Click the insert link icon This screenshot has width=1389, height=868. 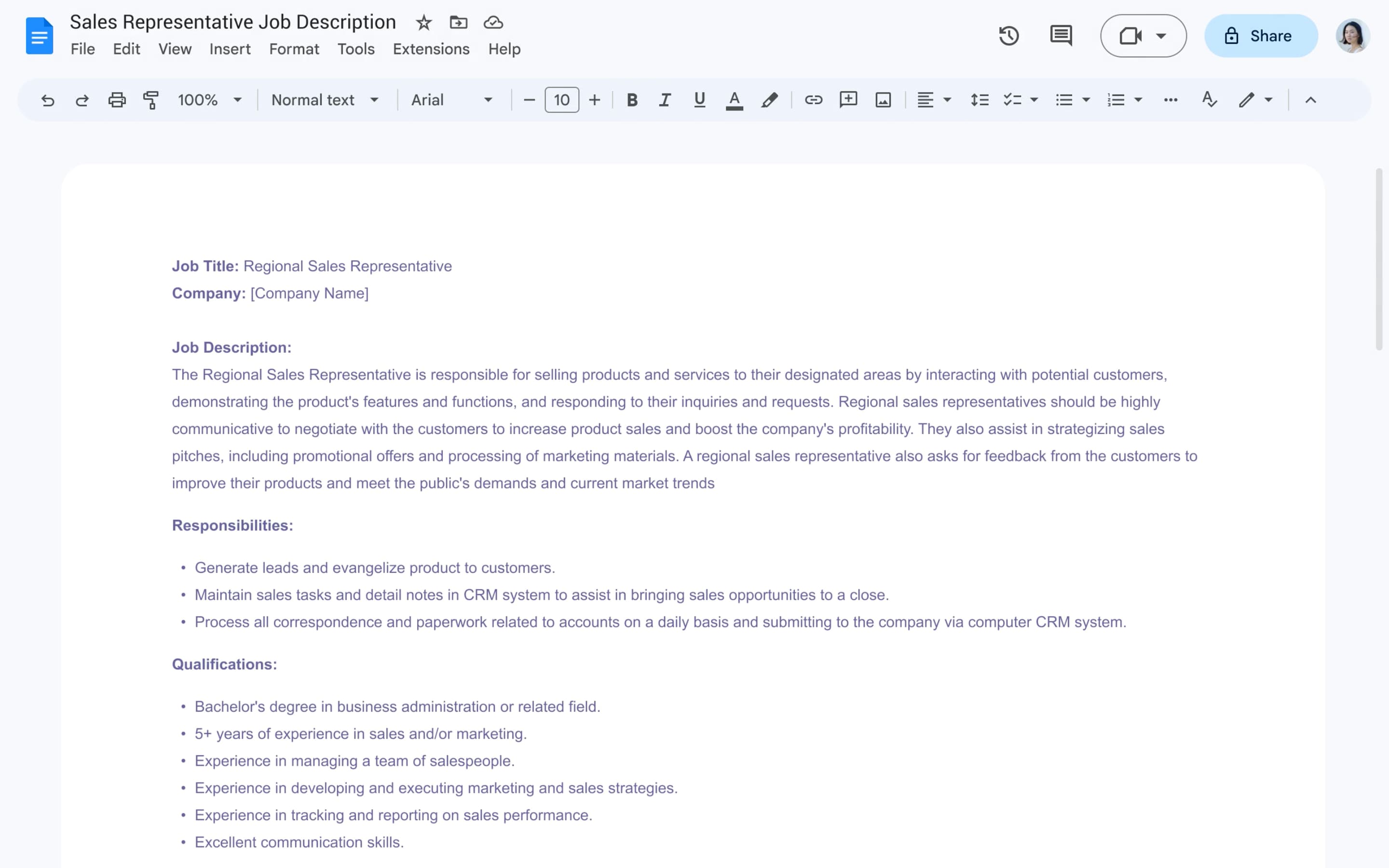pos(813,100)
